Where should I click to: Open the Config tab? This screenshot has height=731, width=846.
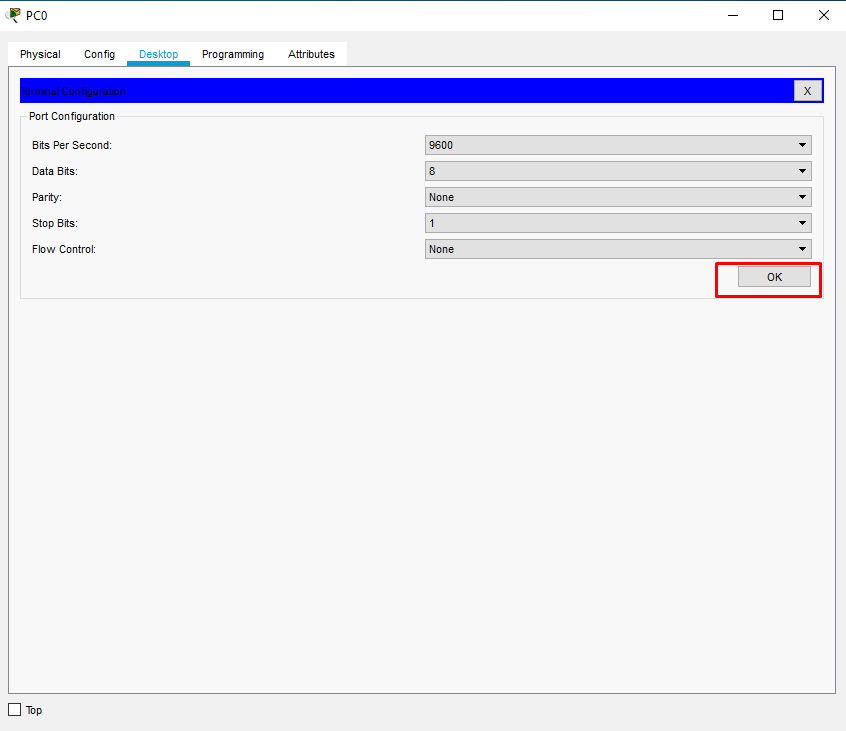pos(99,54)
